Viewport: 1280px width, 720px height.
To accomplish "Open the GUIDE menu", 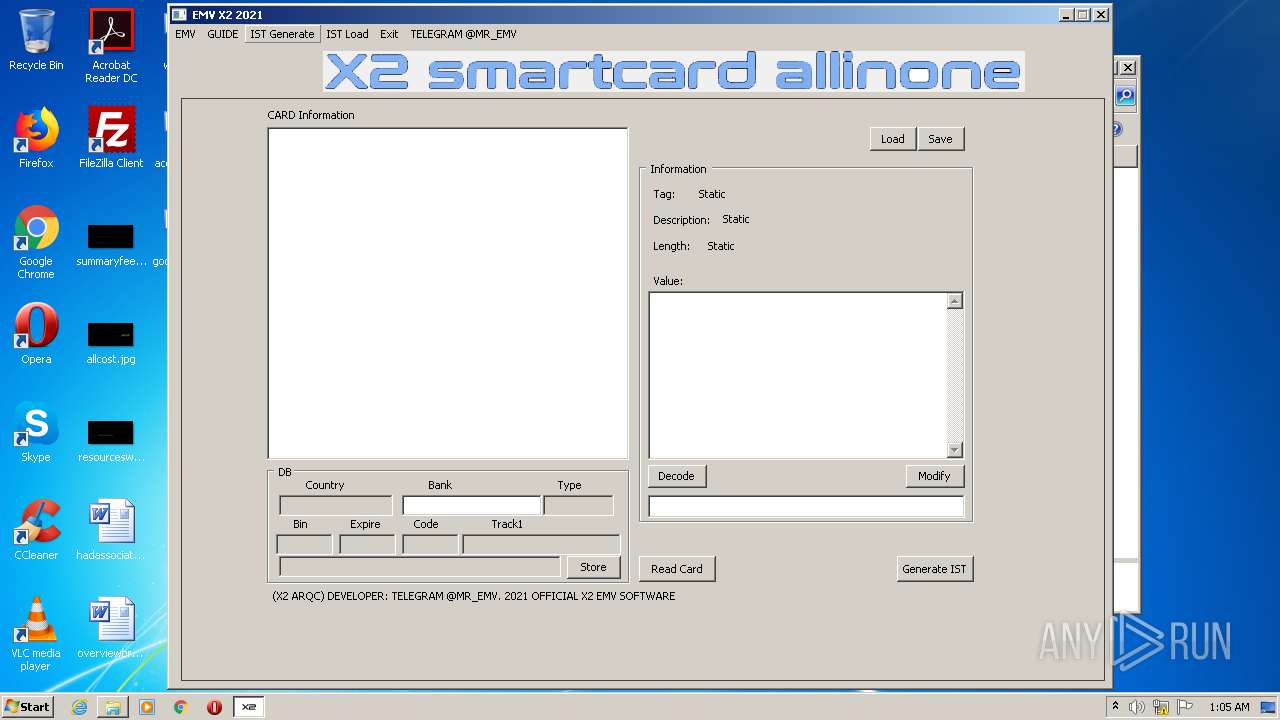I will click(x=222, y=34).
